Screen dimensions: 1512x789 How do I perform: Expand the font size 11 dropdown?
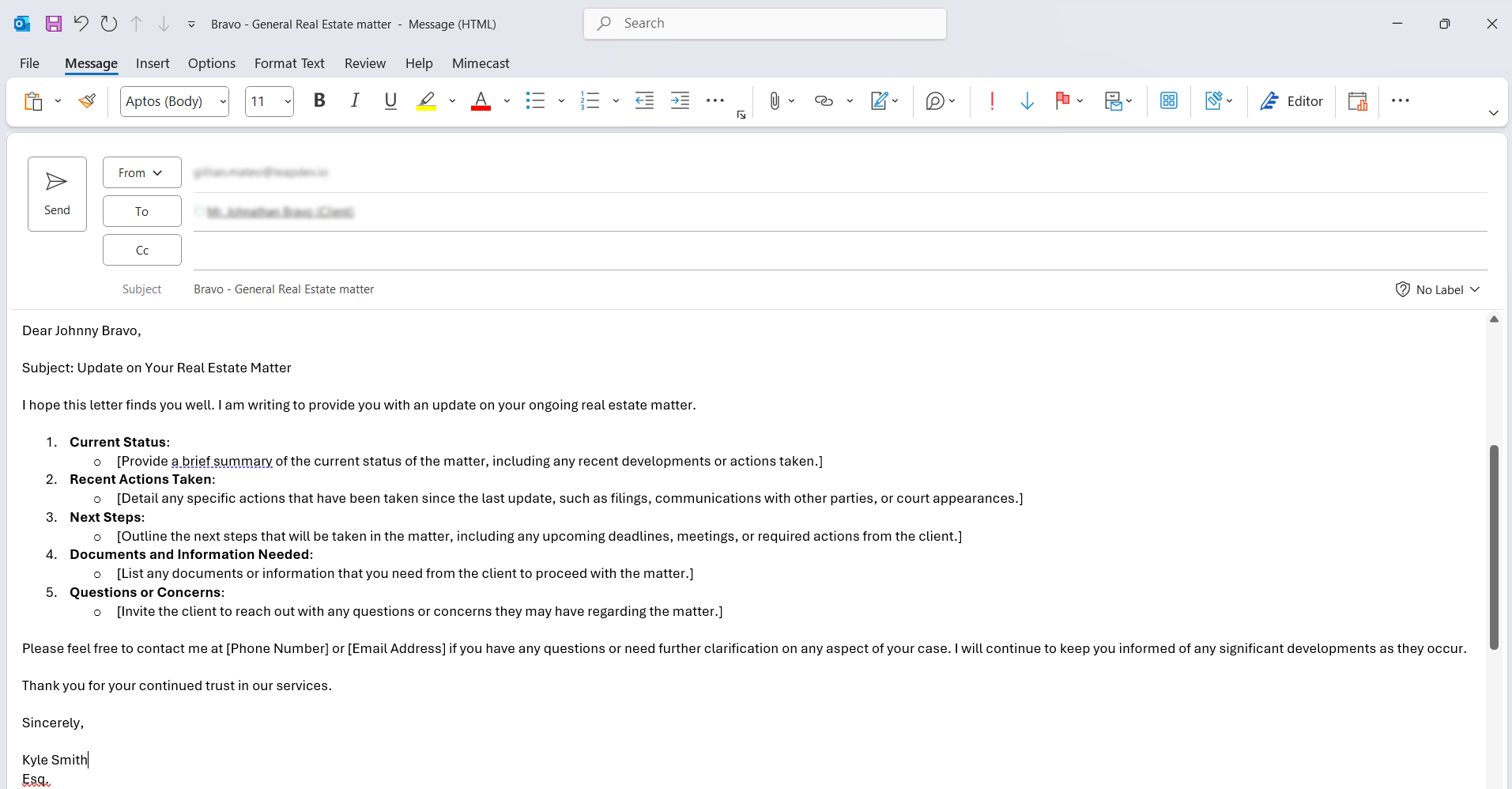click(288, 101)
